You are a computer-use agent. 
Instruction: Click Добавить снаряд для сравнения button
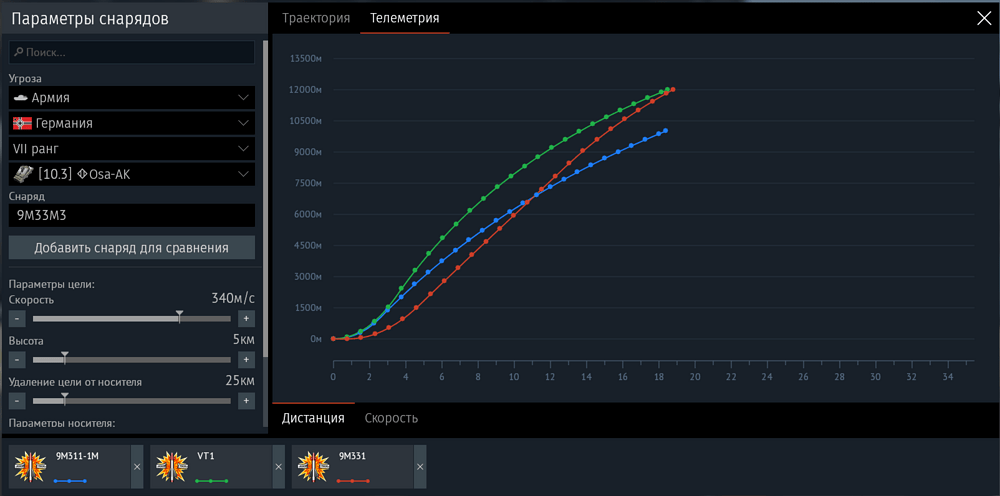coord(132,247)
